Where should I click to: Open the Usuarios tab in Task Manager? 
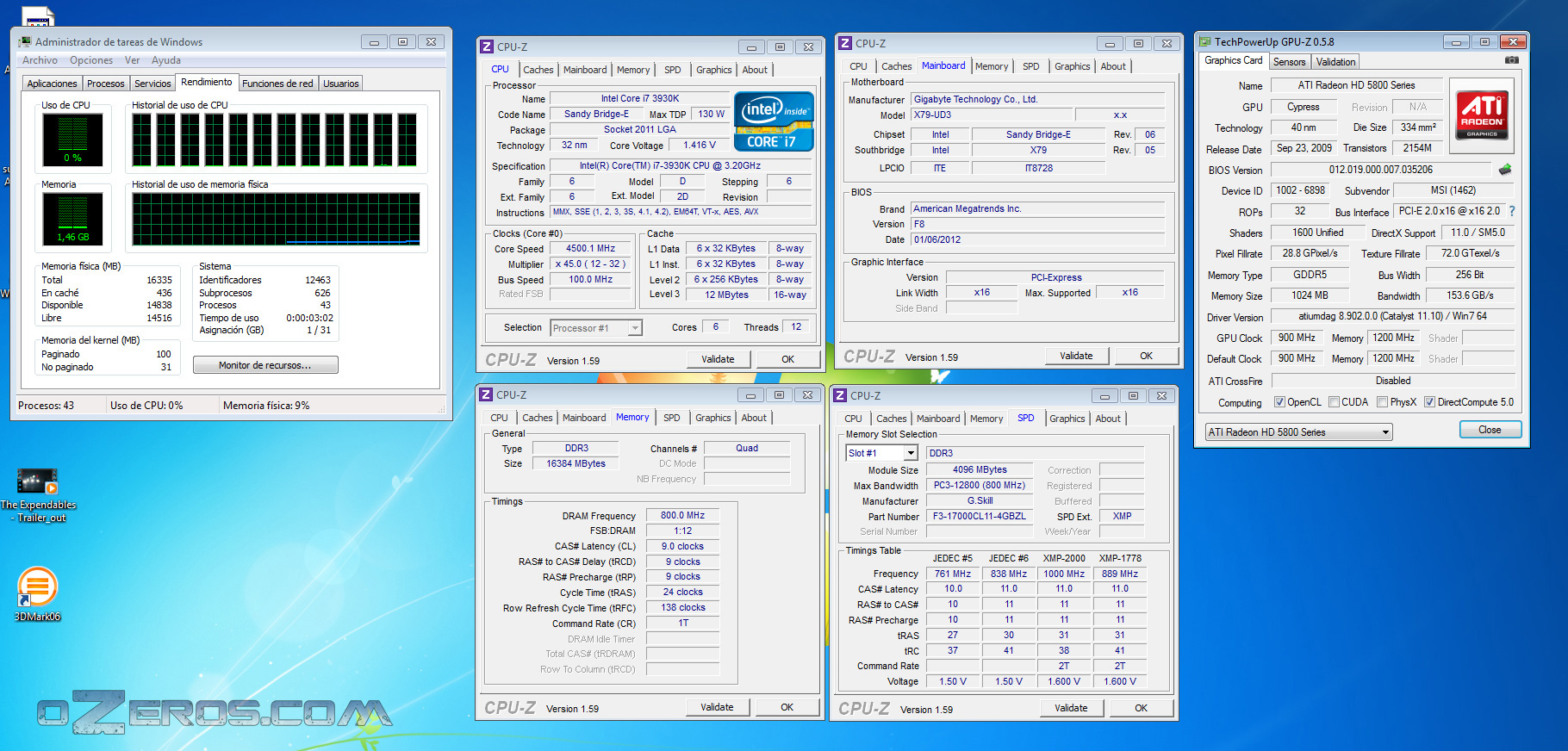pyautogui.click(x=341, y=84)
